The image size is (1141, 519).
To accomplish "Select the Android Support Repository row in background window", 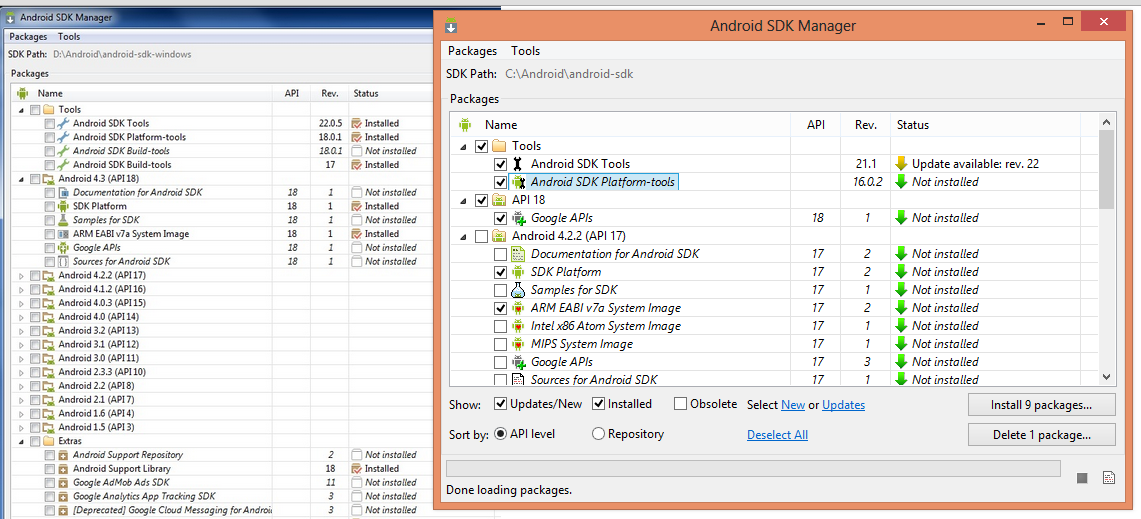I will [x=223, y=455].
